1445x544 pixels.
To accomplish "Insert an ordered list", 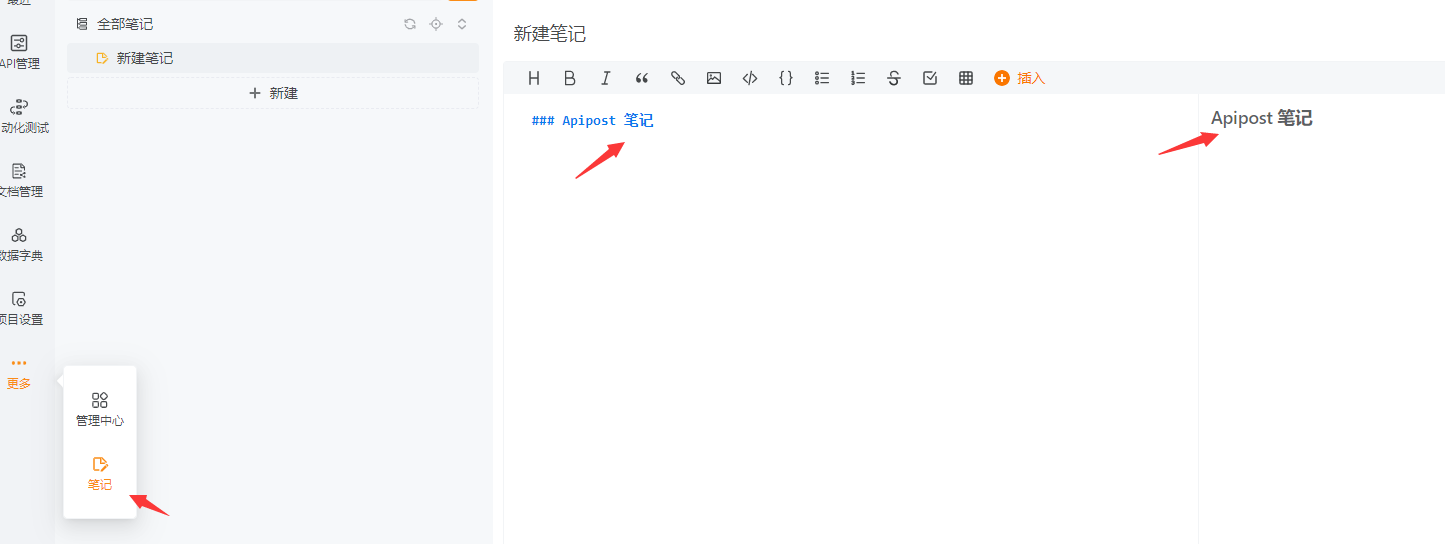I will (858, 78).
